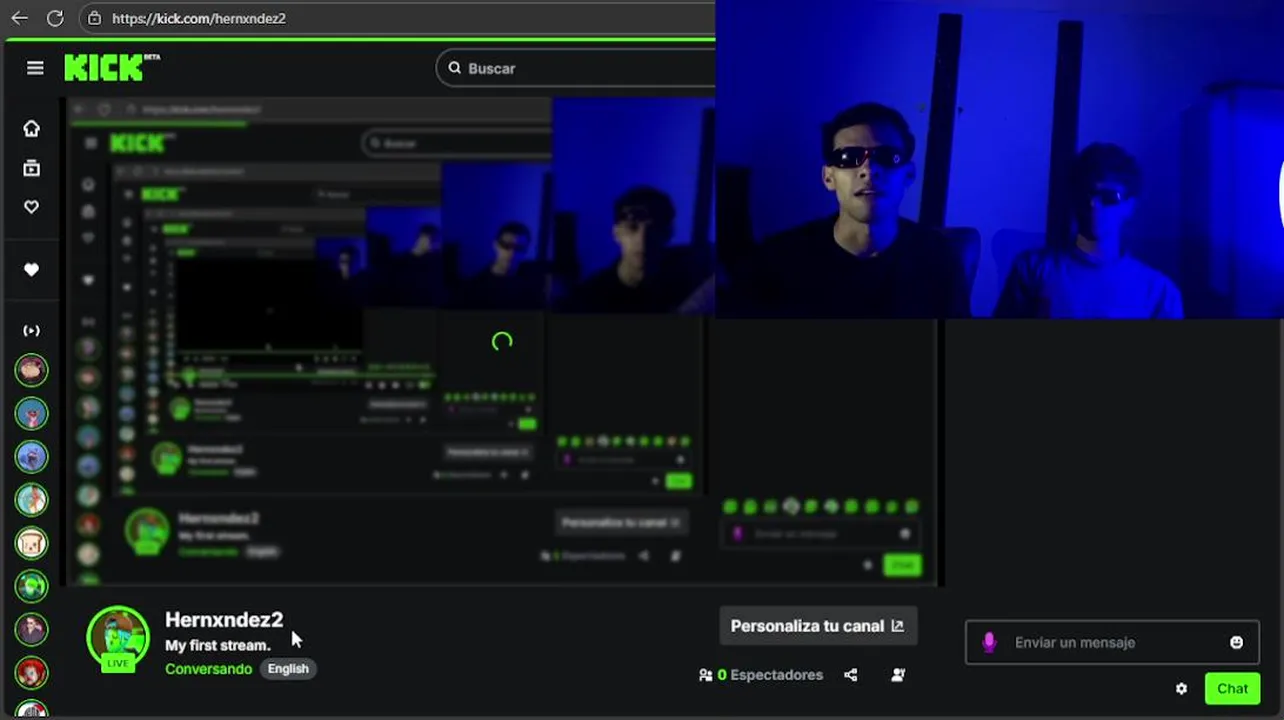Click the kick.com/hernxndez2 address bar
This screenshot has width=1284, height=720.
[x=395, y=18]
